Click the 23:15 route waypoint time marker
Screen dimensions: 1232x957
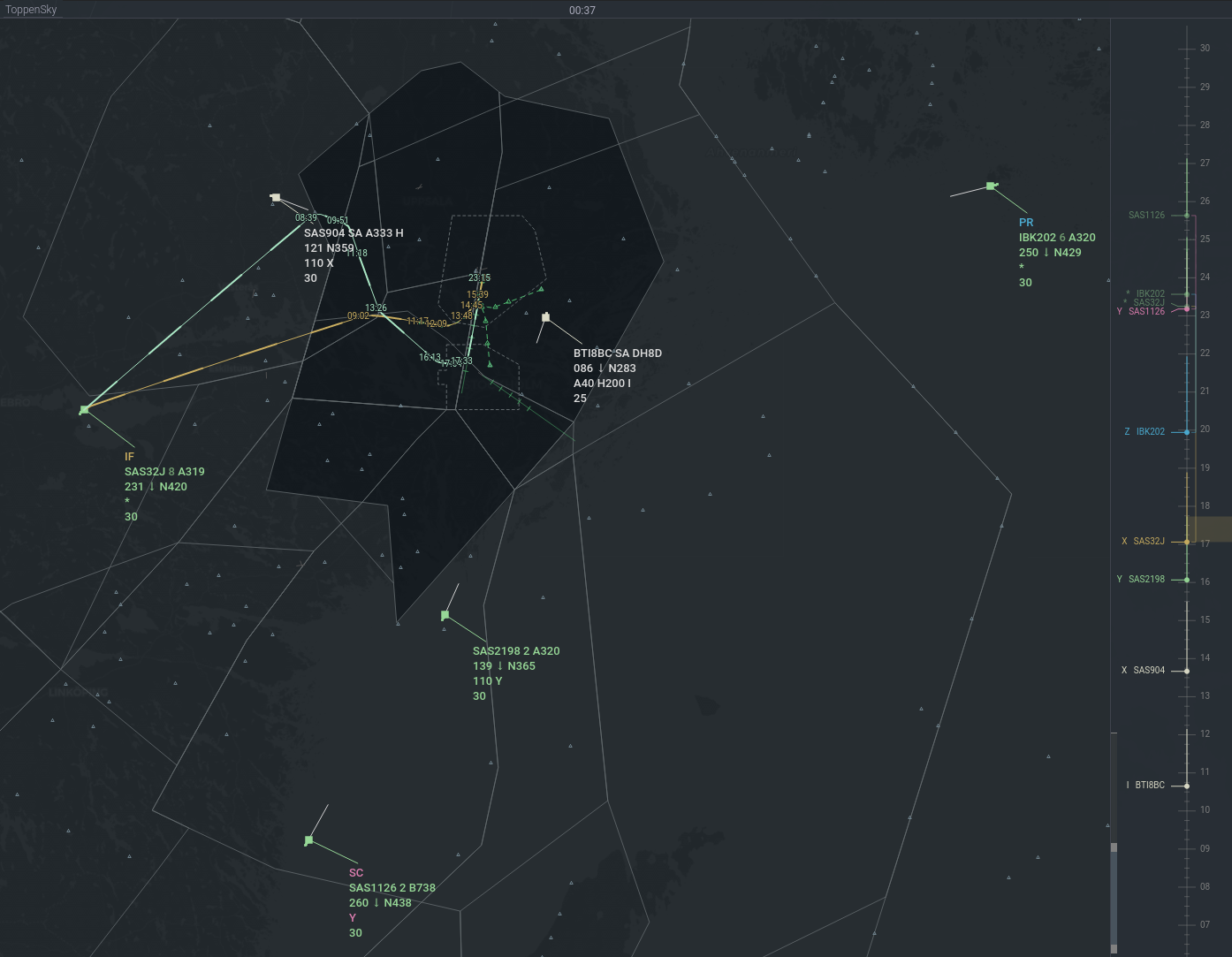pyautogui.click(x=479, y=277)
